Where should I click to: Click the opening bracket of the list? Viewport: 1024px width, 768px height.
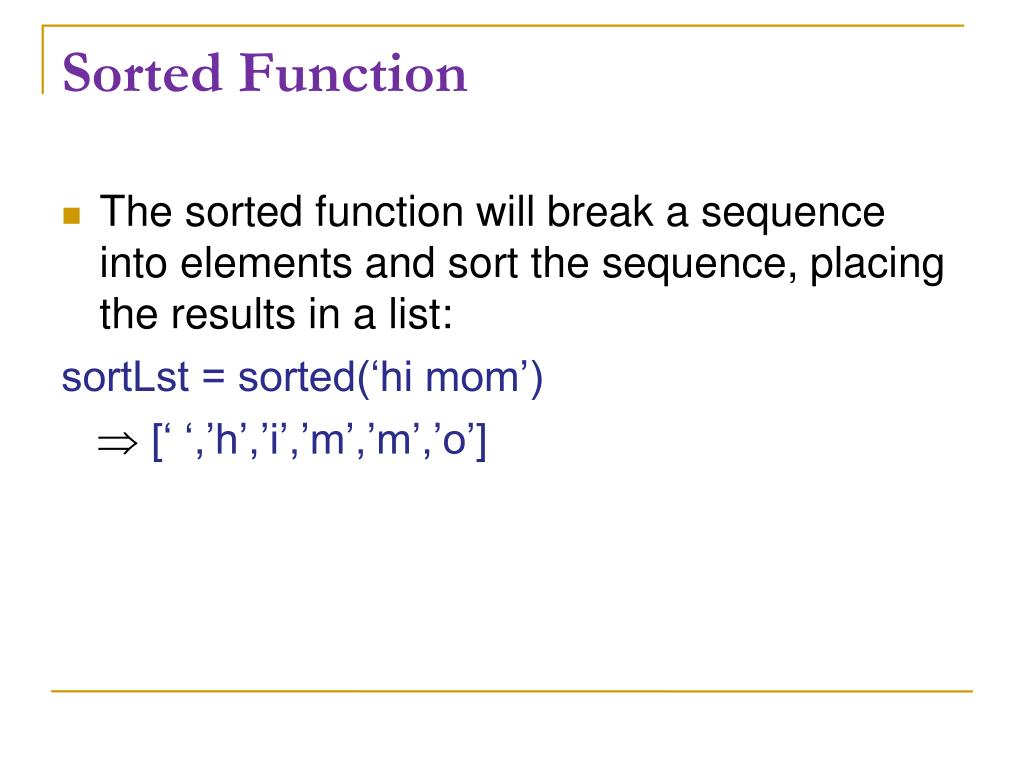(x=157, y=442)
